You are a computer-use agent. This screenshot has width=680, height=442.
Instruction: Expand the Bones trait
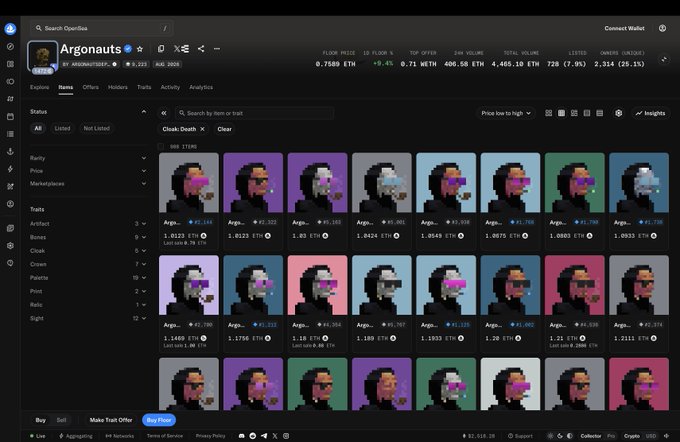click(x=87, y=237)
